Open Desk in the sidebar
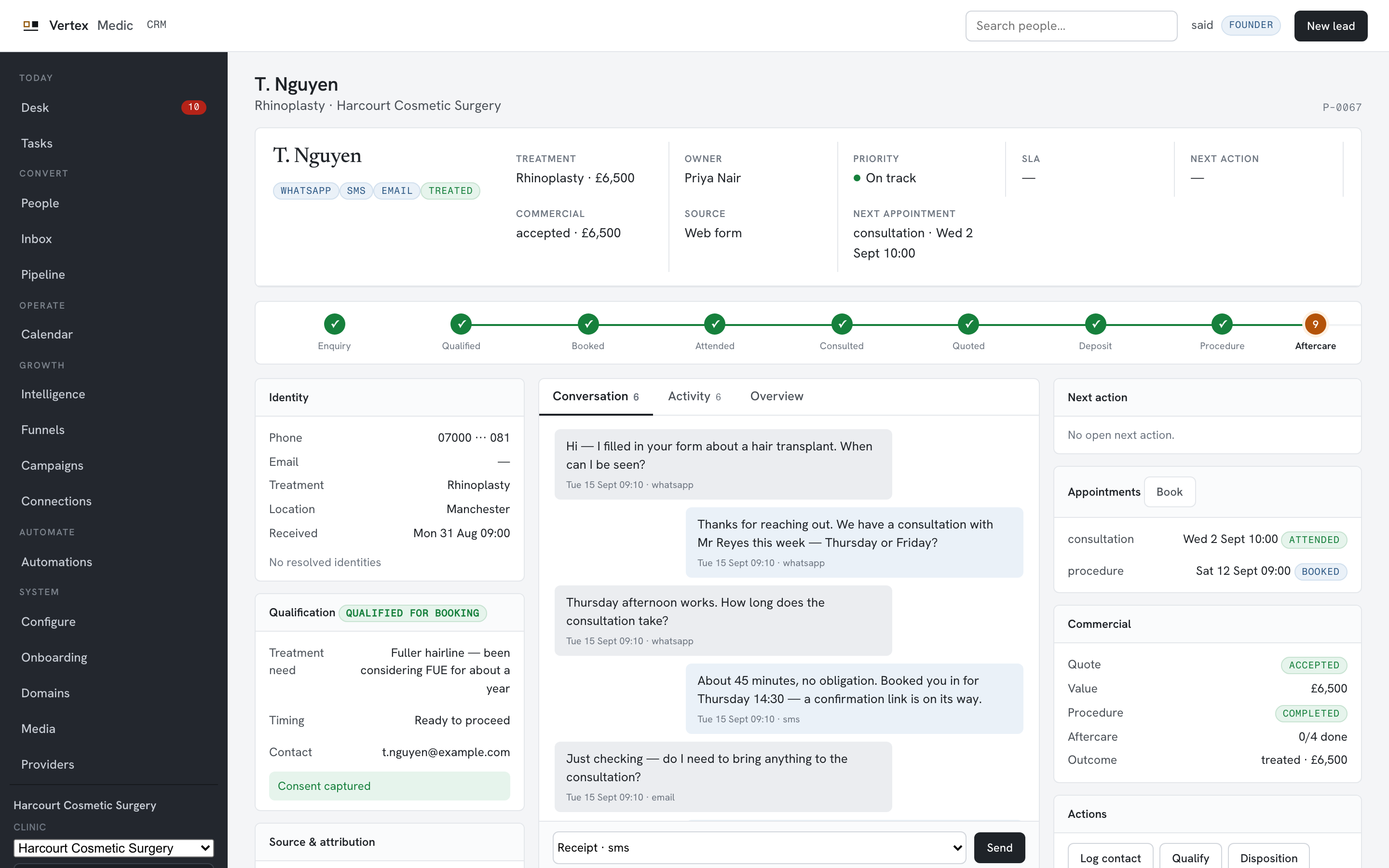Screen dimensions: 1389x868 114,108
